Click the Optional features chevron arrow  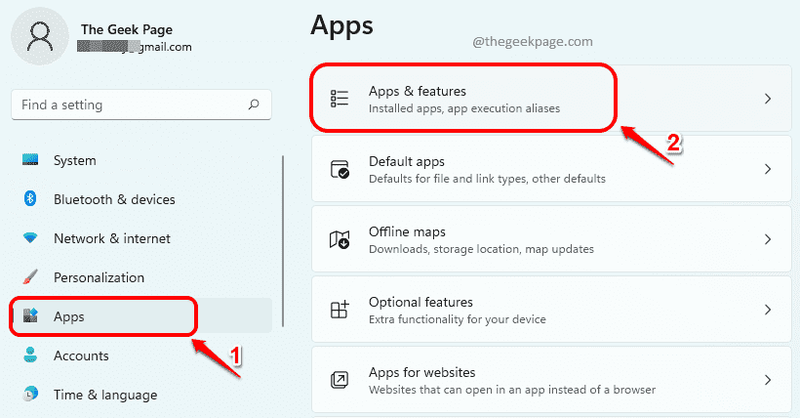tap(767, 309)
